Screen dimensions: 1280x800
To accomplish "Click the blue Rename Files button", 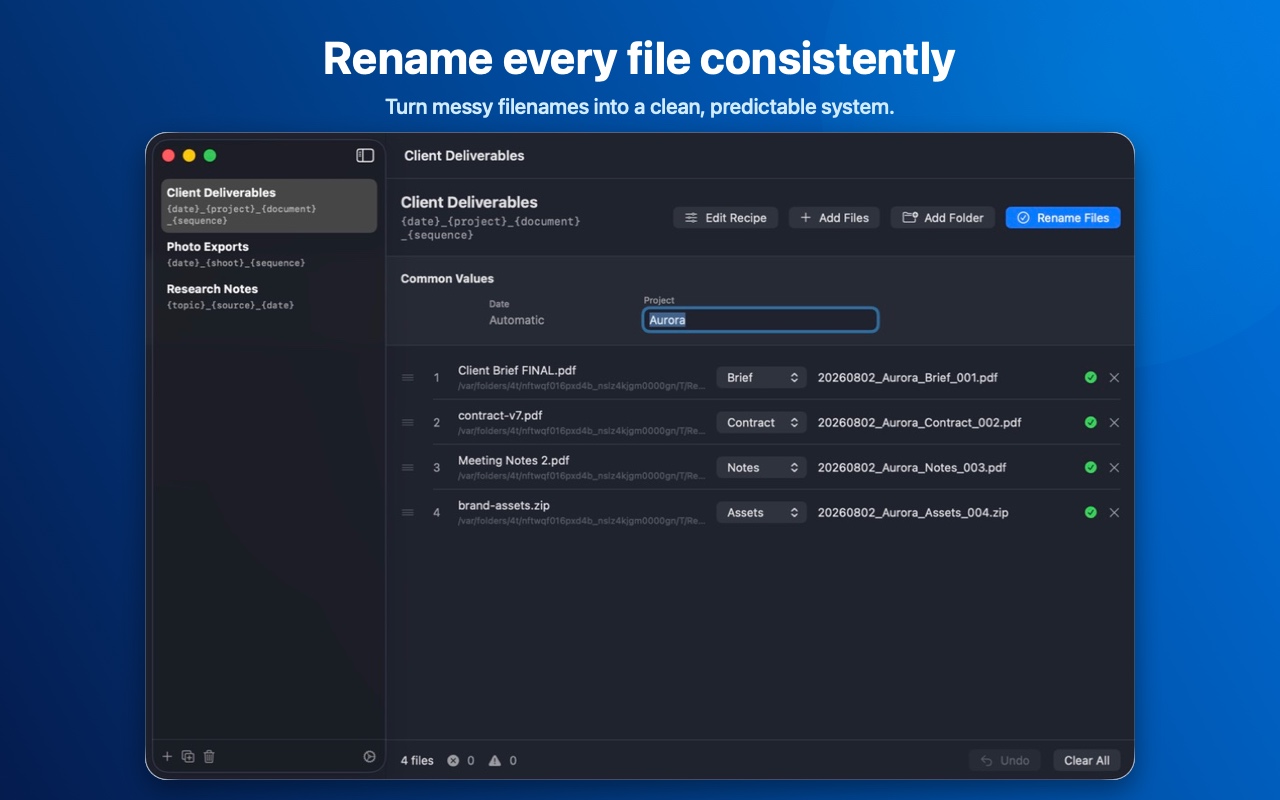I will point(1063,217).
